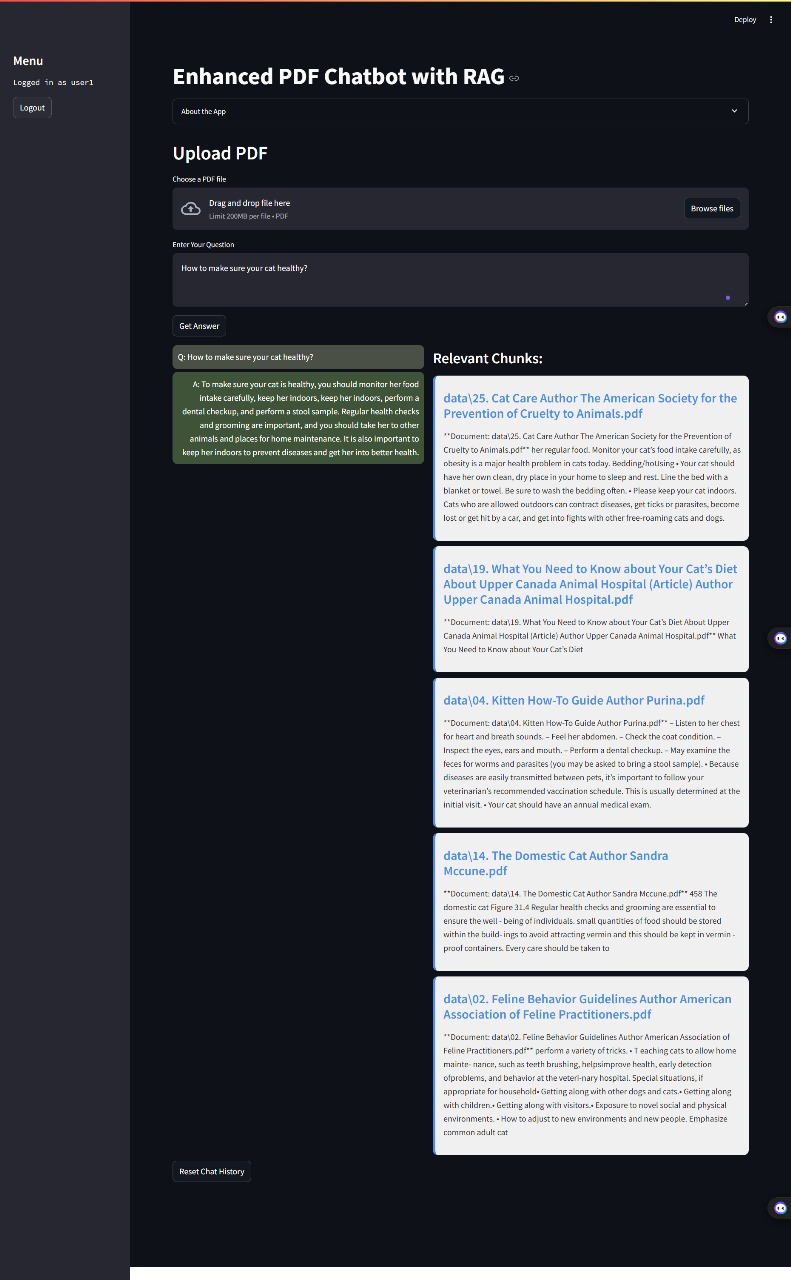Open the three-dot menu next to Deploy
The height and width of the screenshot is (1280, 791).
[x=771, y=20]
